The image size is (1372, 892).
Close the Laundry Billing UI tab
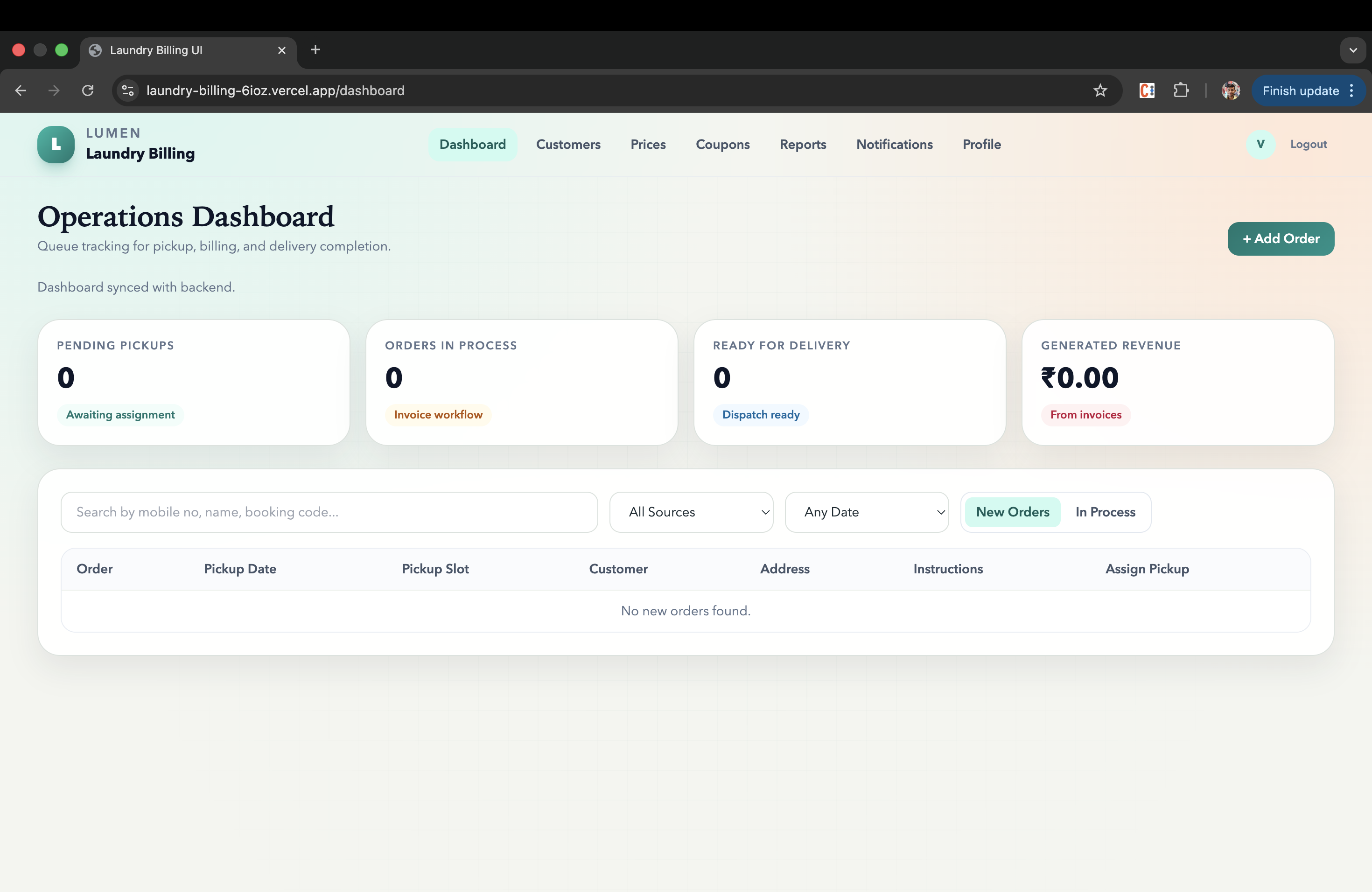point(282,50)
